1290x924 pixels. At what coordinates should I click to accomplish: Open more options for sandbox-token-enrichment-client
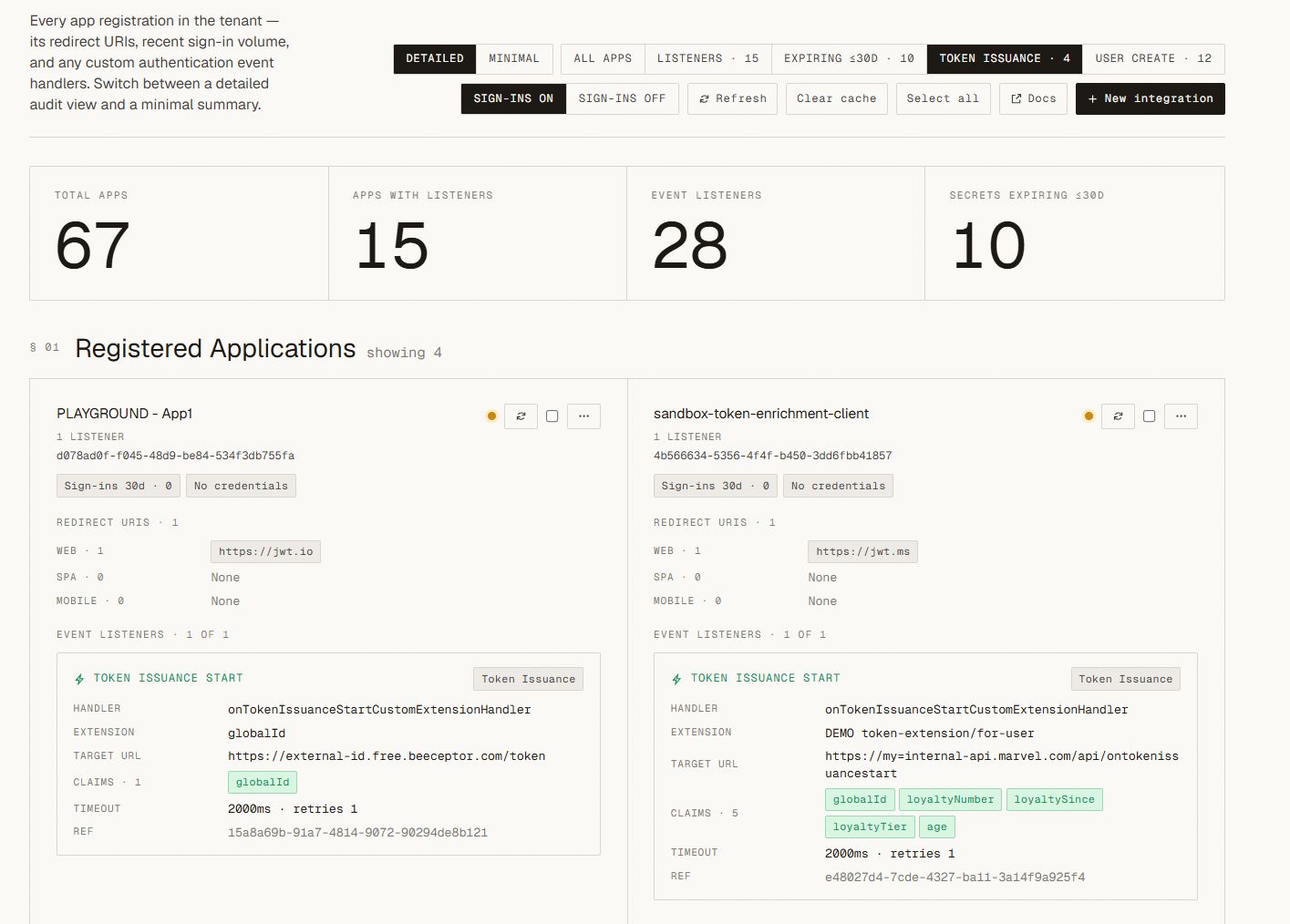pyautogui.click(x=1181, y=416)
